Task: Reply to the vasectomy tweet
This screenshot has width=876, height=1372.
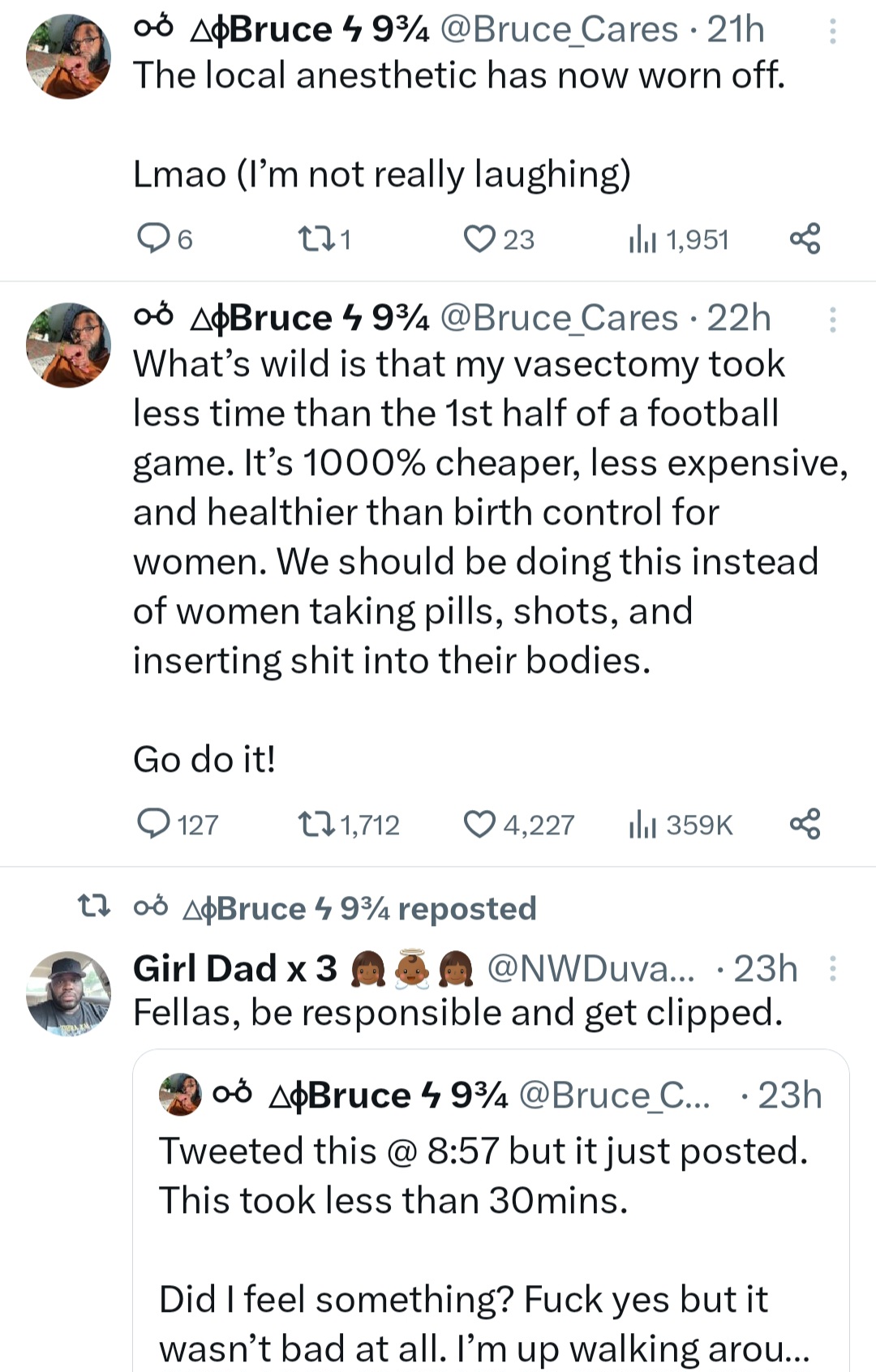Action: [152, 824]
